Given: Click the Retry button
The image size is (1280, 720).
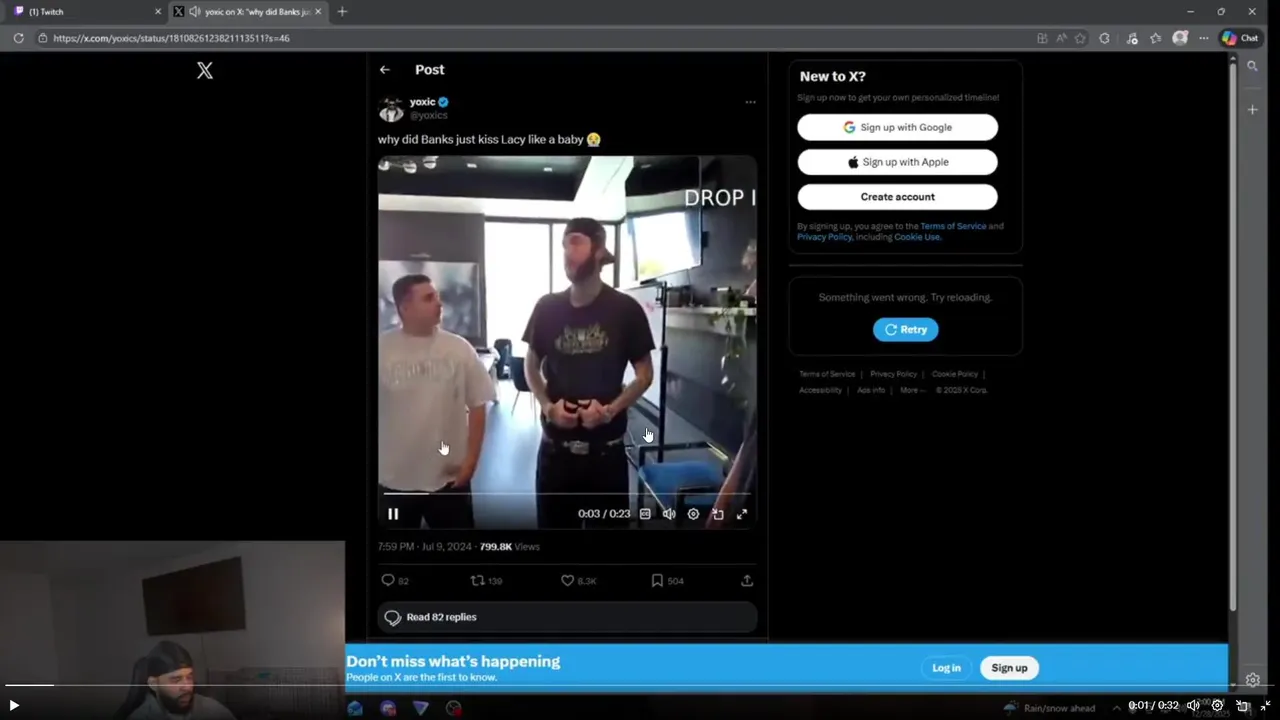Looking at the screenshot, I should point(905,329).
